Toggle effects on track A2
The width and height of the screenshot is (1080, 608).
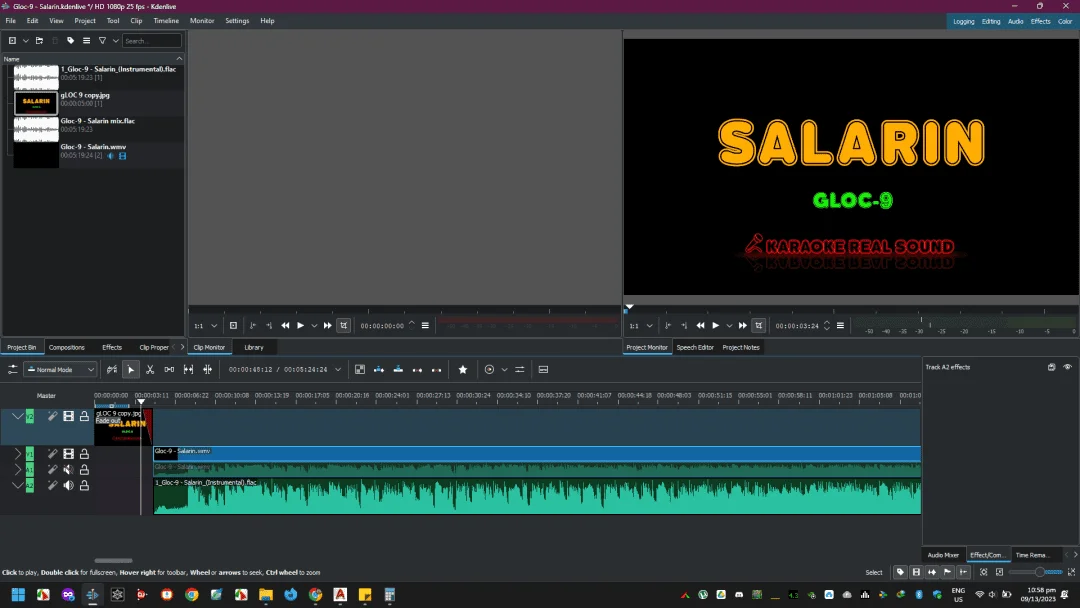pyautogui.click(x=52, y=485)
